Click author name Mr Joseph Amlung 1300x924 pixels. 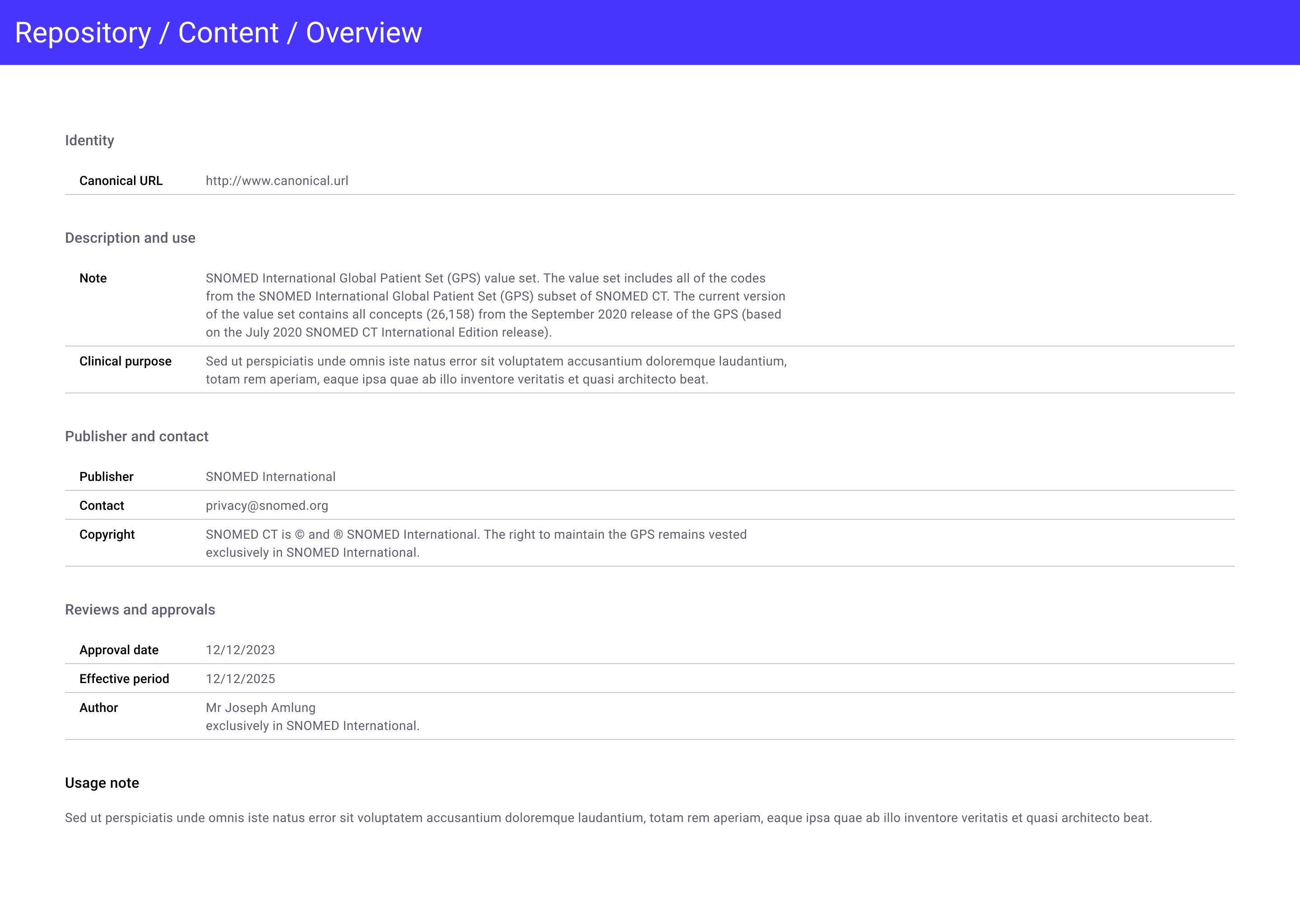tap(260, 708)
